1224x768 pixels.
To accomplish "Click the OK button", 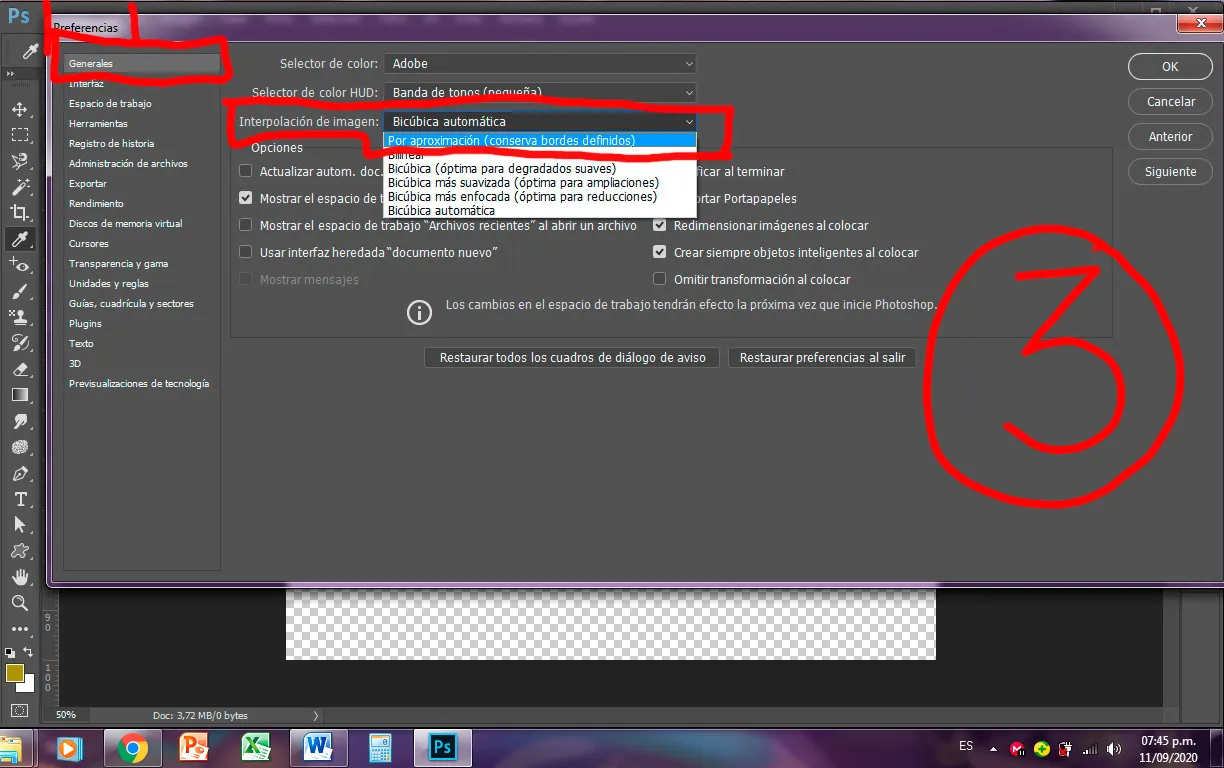I will (x=1170, y=67).
